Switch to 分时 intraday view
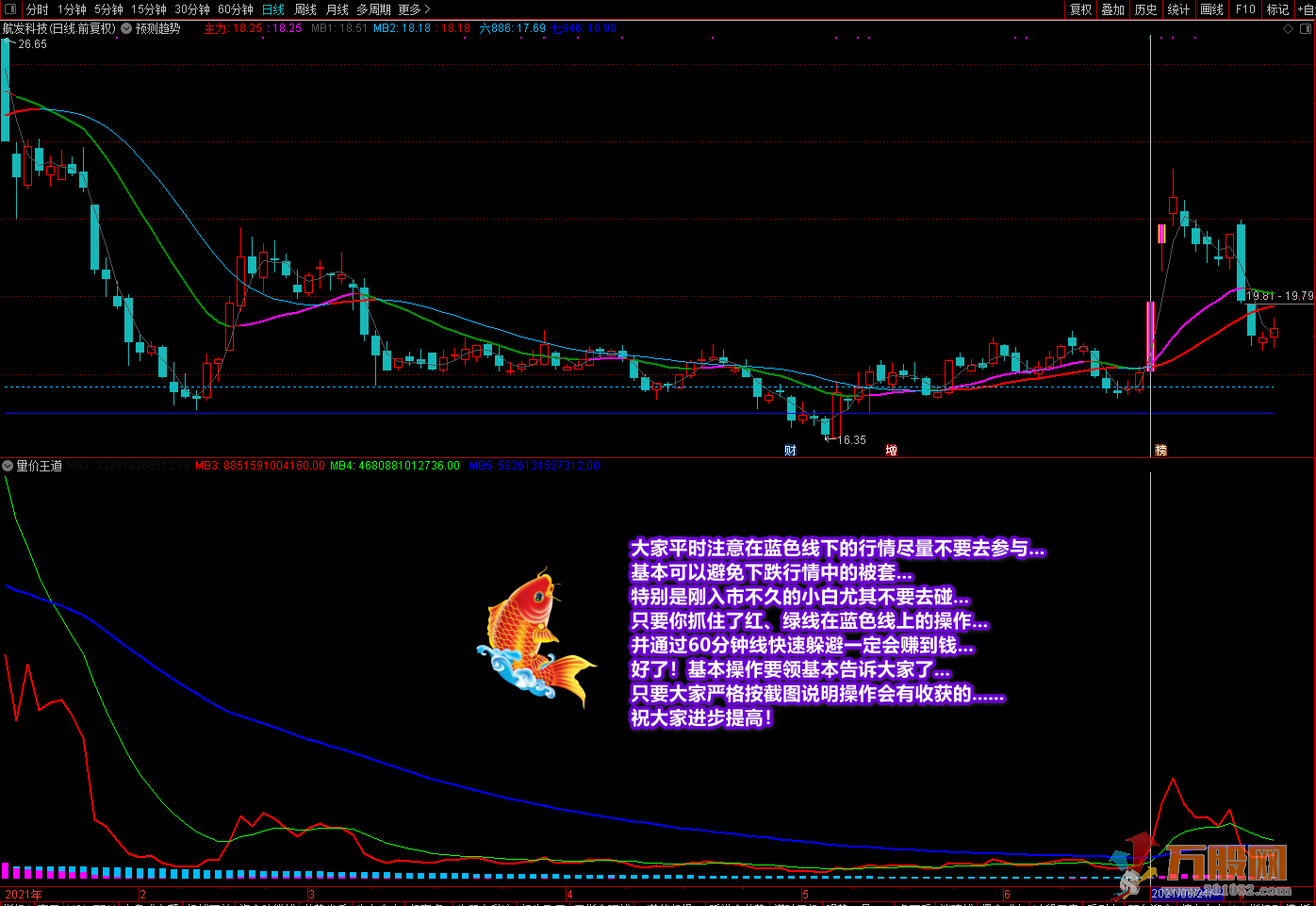The image size is (1316, 906). [x=38, y=9]
